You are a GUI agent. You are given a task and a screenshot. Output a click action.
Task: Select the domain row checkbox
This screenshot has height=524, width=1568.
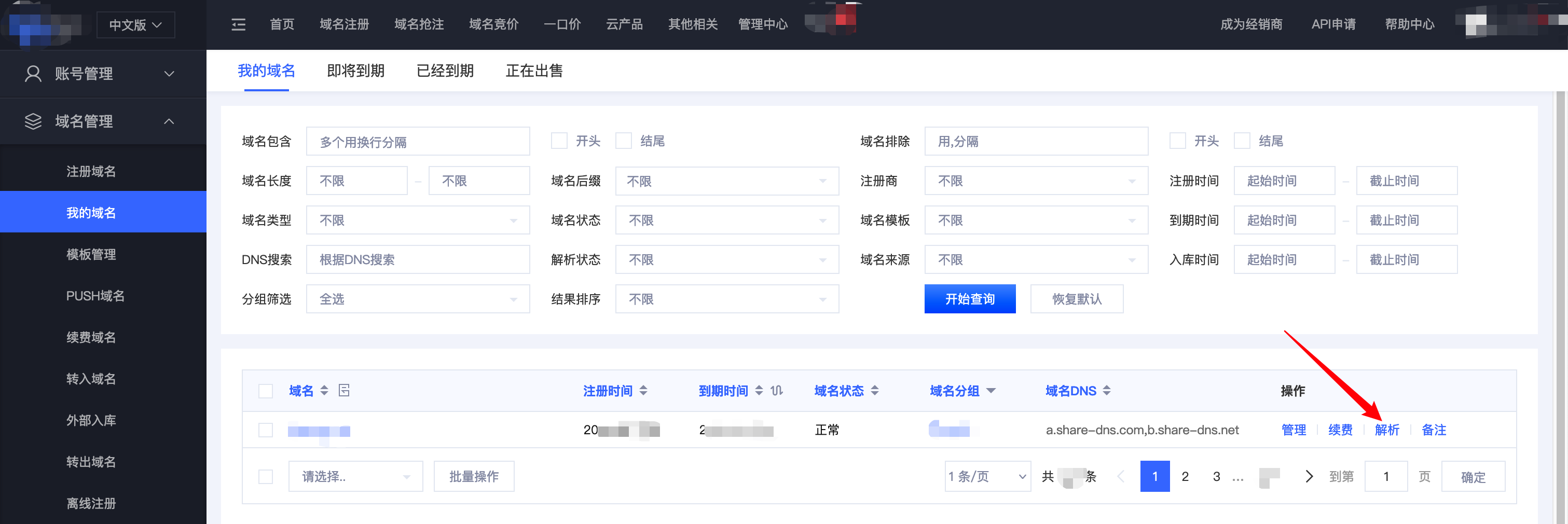(x=265, y=430)
